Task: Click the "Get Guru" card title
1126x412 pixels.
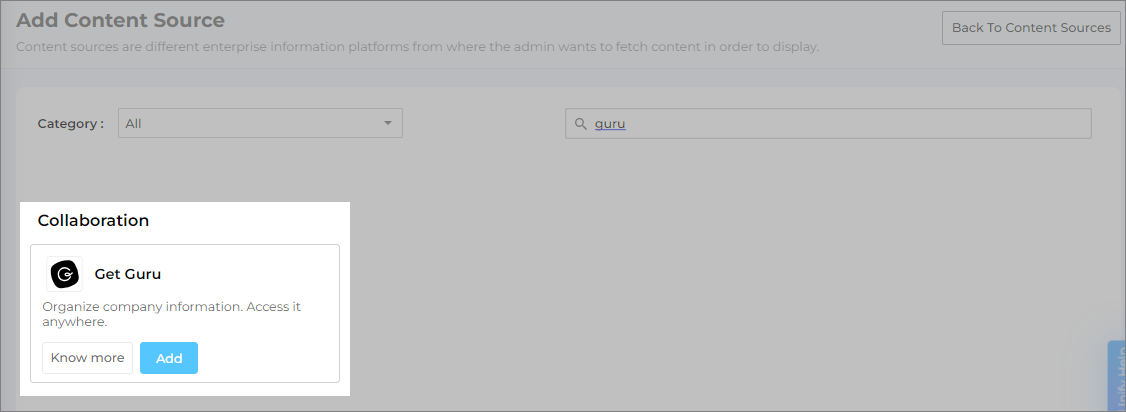Action: tap(128, 274)
